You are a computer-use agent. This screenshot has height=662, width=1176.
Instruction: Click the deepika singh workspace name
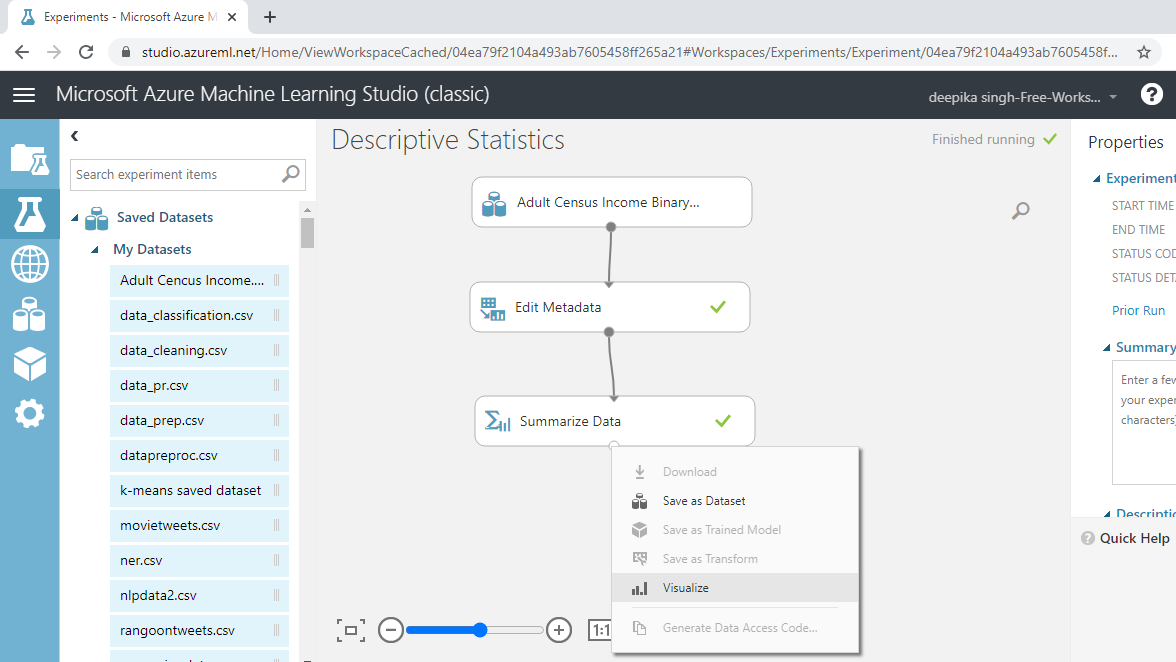[1014, 97]
